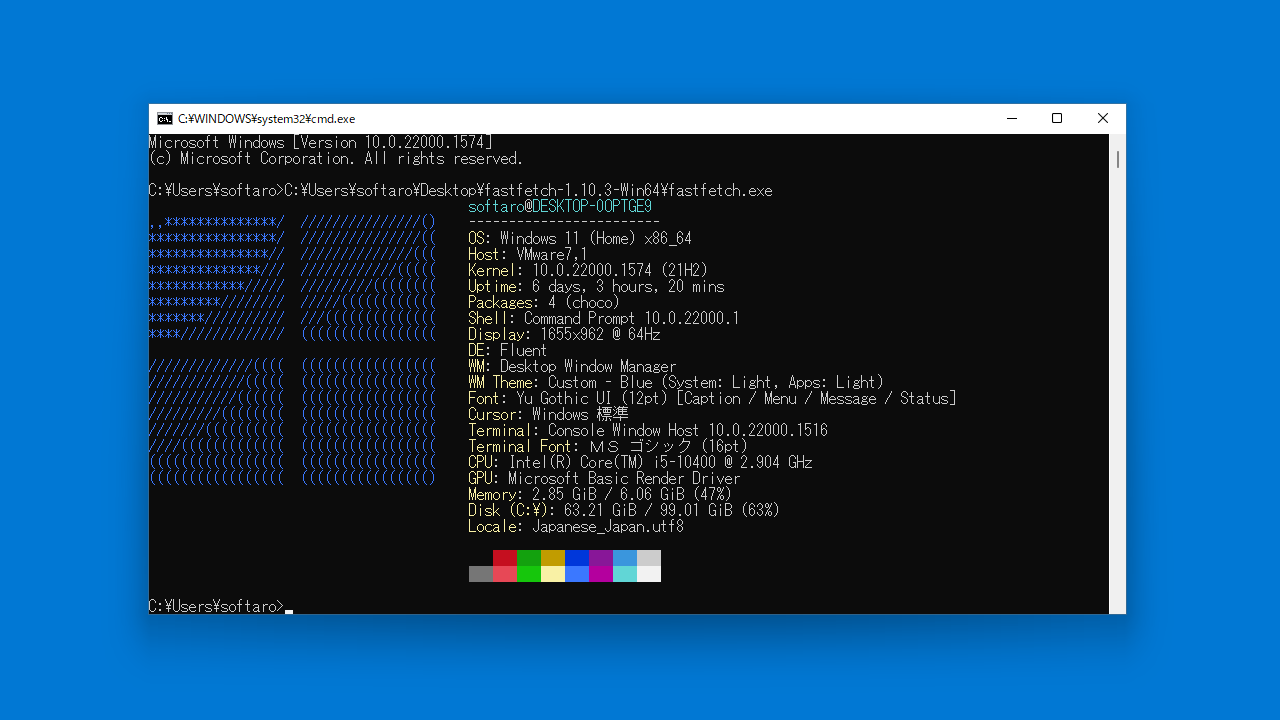The image size is (1280, 720).
Task: Click the dark yellow swatch in top row
Action: [x=553, y=558]
